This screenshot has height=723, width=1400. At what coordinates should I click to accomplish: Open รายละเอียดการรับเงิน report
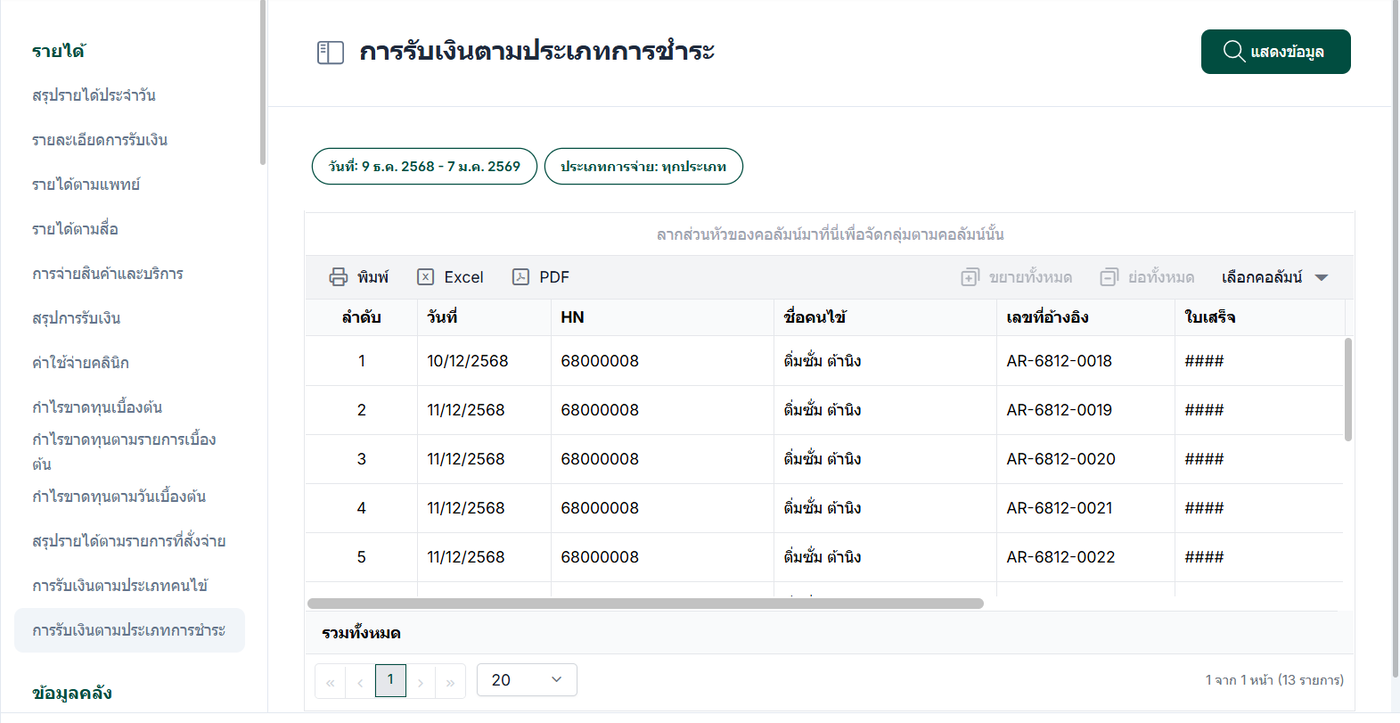coord(100,140)
